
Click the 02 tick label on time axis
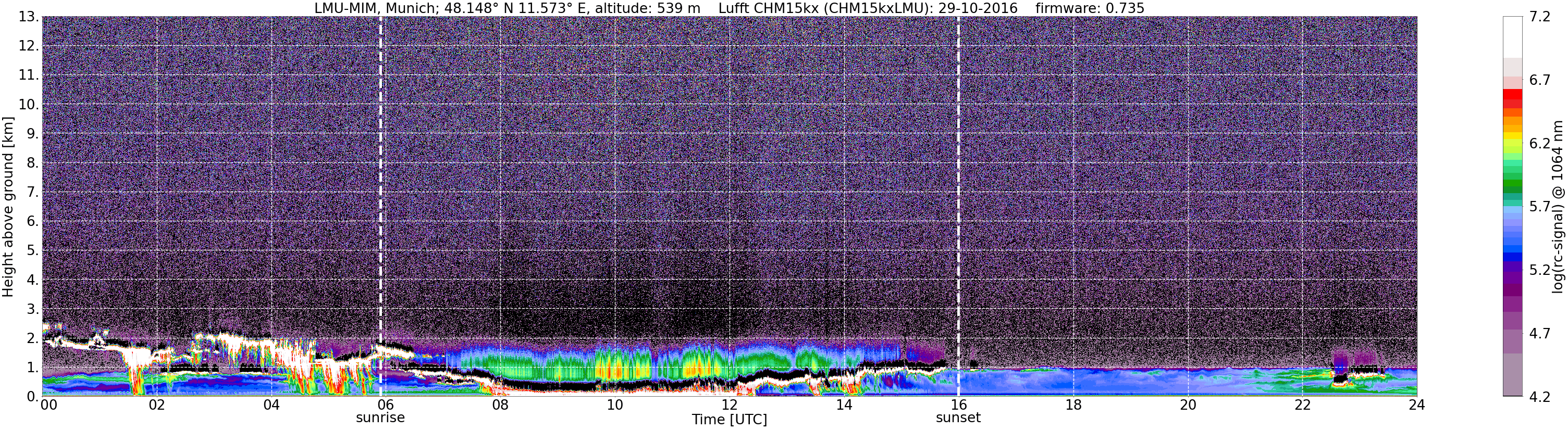pos(156,405)
